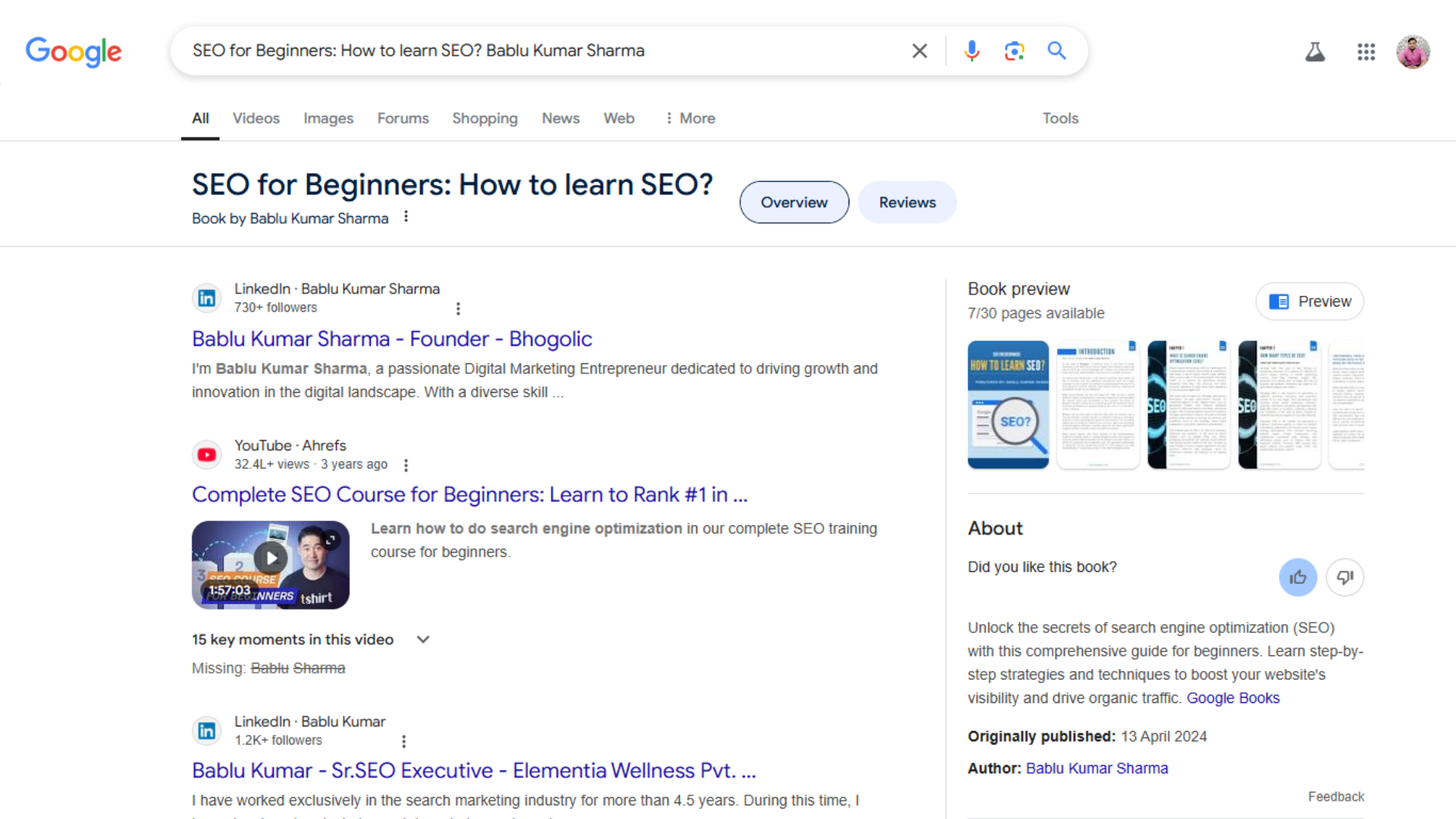The image size is (1456, 819).
Task: Open the More search filters dropdown
Action: [x=690, y=118]
